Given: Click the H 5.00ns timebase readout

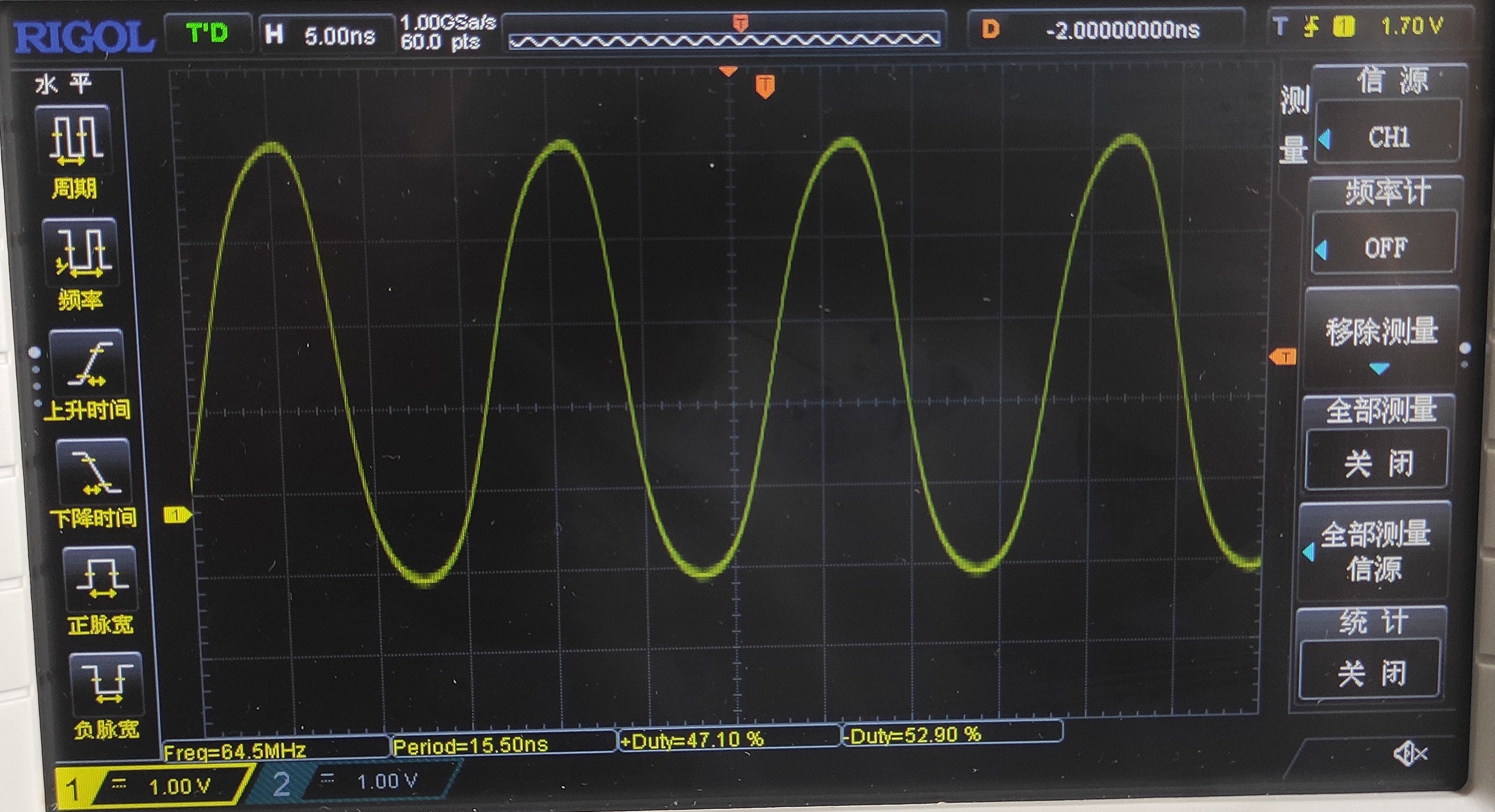Looking at the screenshot, I should [x=325, y=35].
